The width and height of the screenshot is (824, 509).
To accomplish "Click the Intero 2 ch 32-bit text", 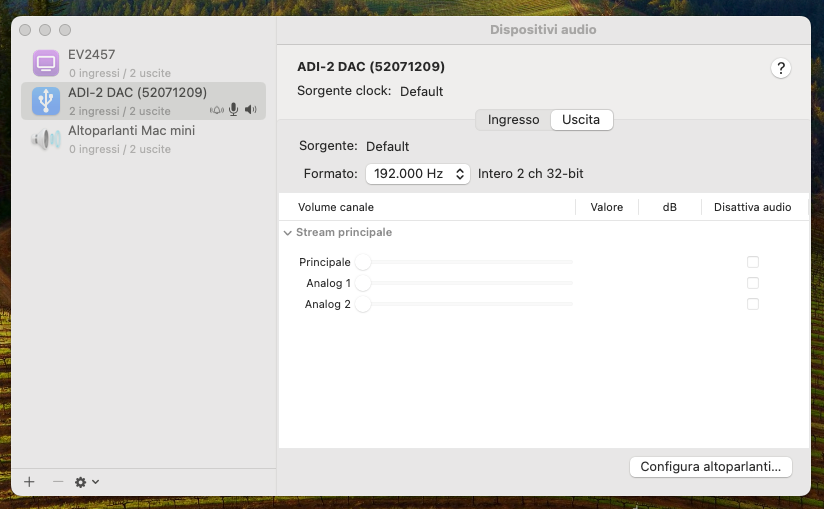I will pyautogui.click(x=530, y=174).
